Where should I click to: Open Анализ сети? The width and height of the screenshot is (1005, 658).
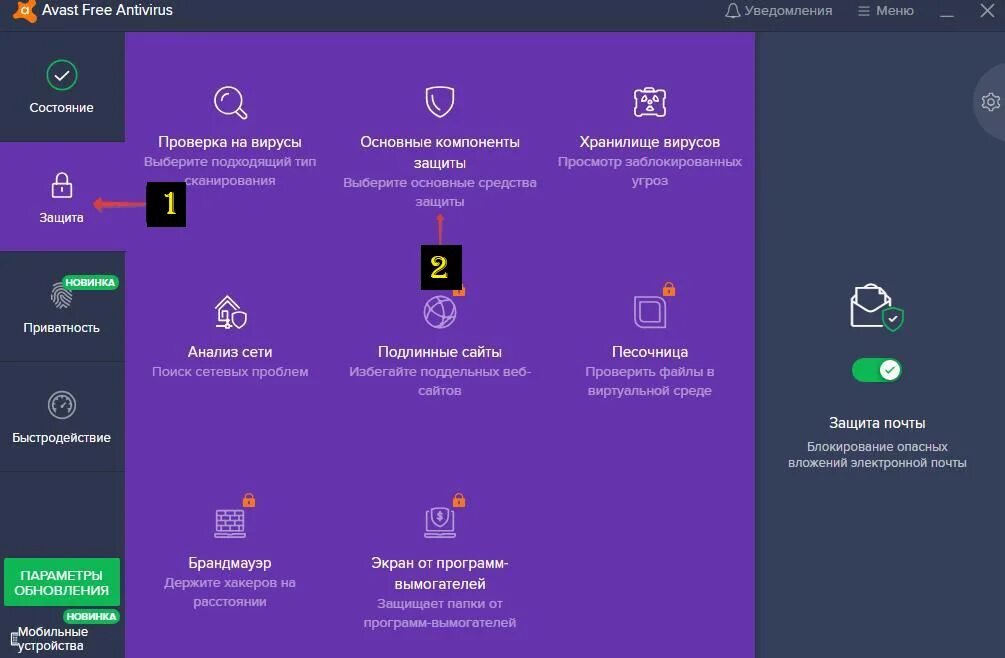230,352
